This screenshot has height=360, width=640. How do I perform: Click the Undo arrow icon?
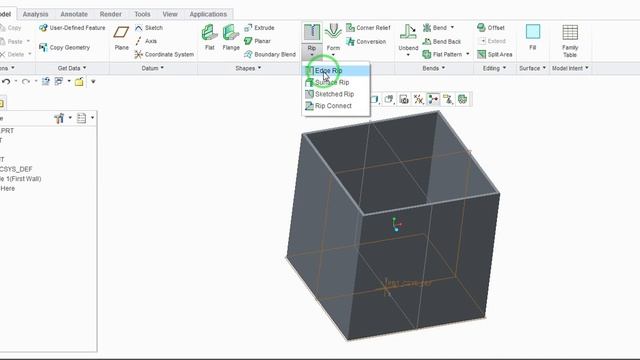click(6, 82)
